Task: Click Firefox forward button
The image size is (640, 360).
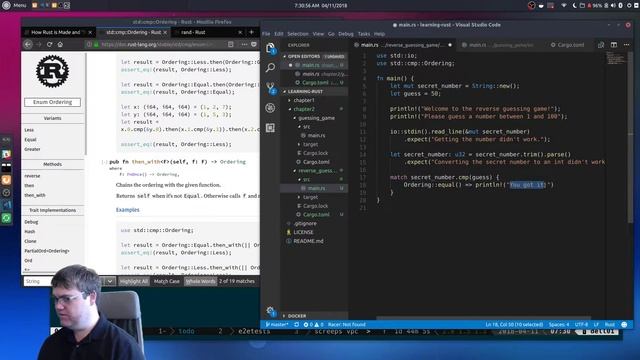Action: pyautogui.click(x=39, y=44)
